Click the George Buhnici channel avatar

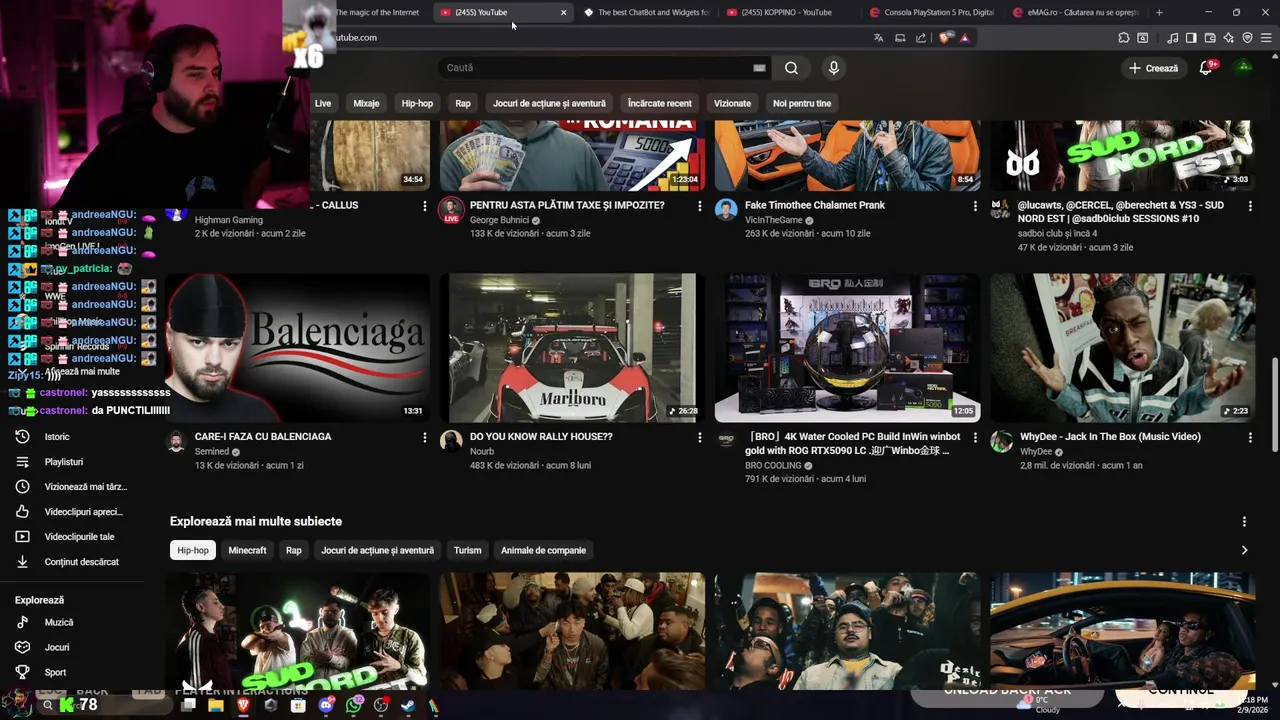click(451, 210)
